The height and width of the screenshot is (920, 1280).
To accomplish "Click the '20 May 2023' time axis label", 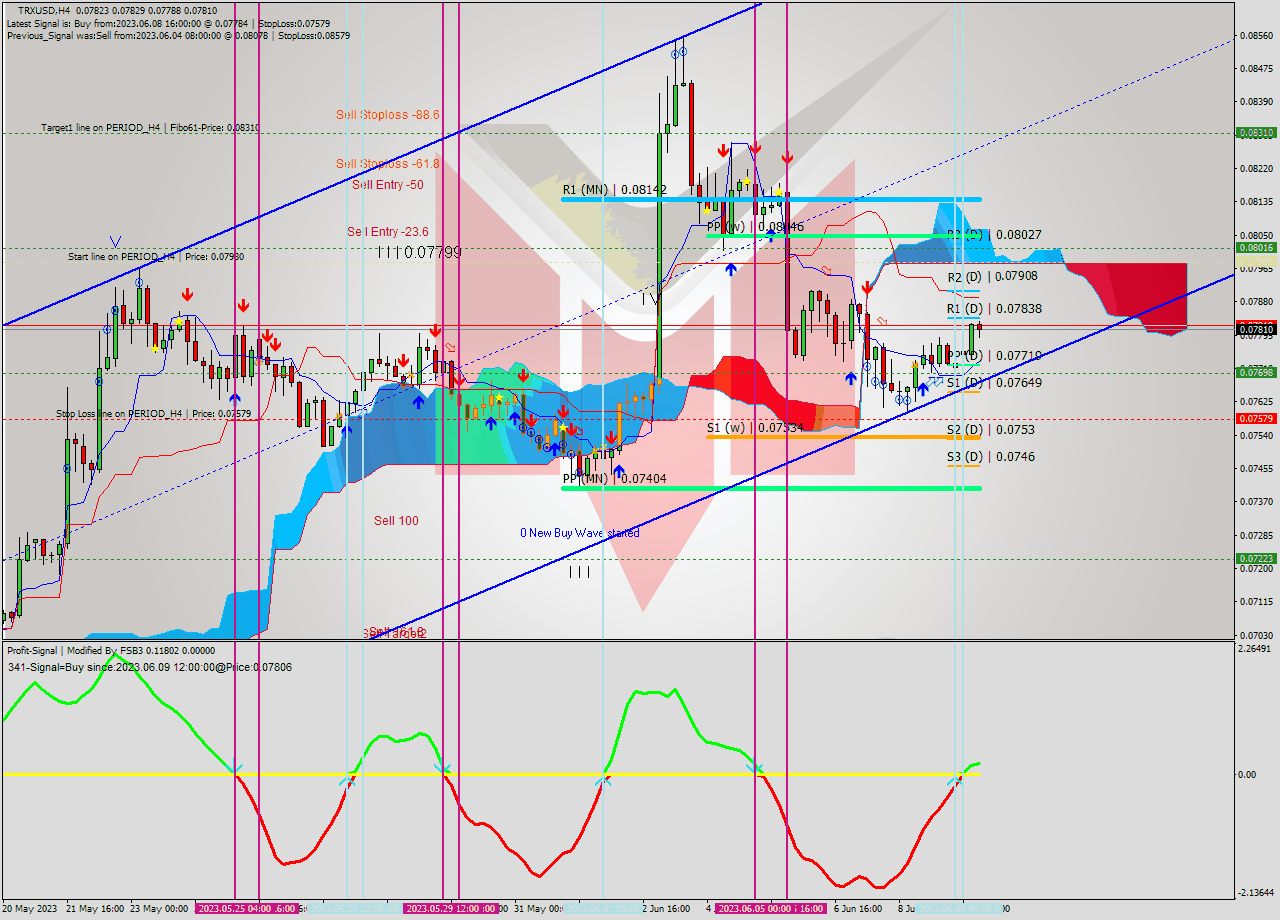I will point(32,909).
